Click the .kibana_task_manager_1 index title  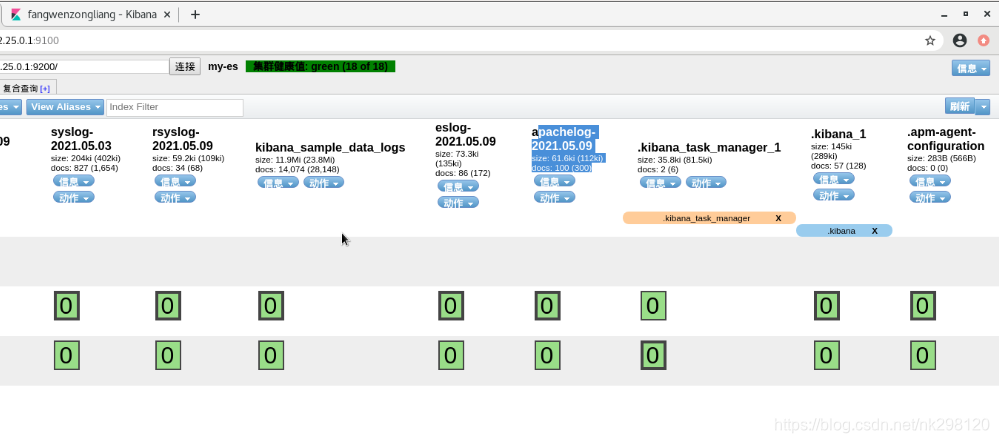tap(709, 148)
